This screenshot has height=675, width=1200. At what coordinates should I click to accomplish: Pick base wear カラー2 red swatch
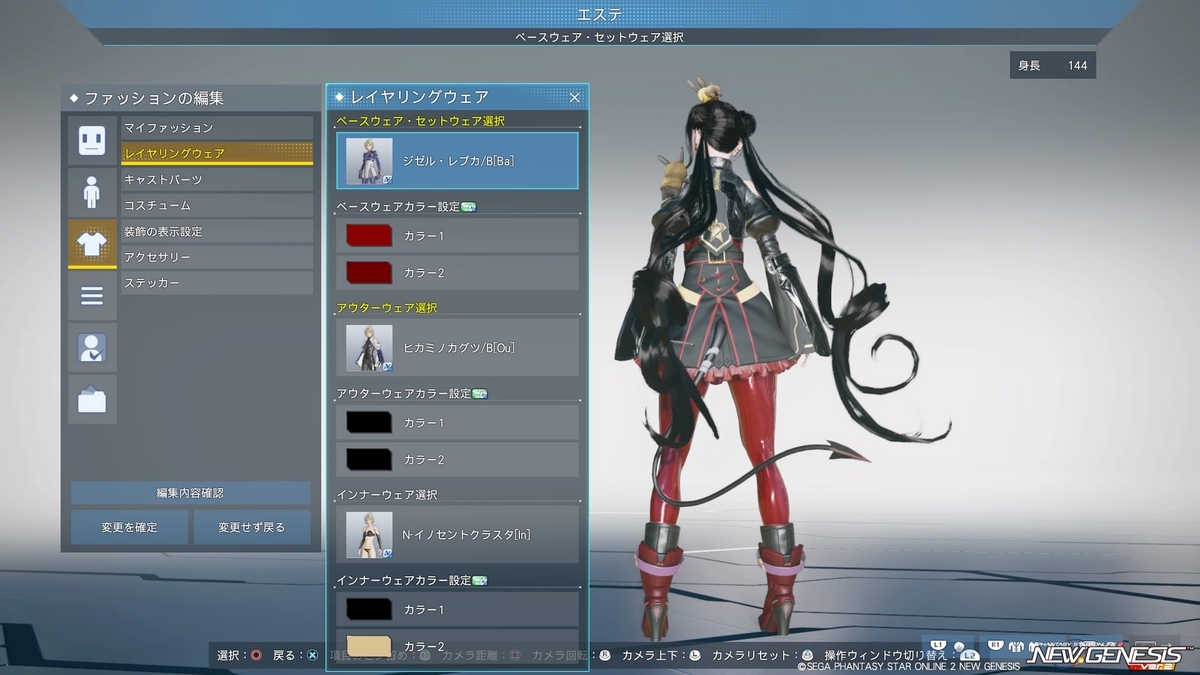tap(368, 272)
